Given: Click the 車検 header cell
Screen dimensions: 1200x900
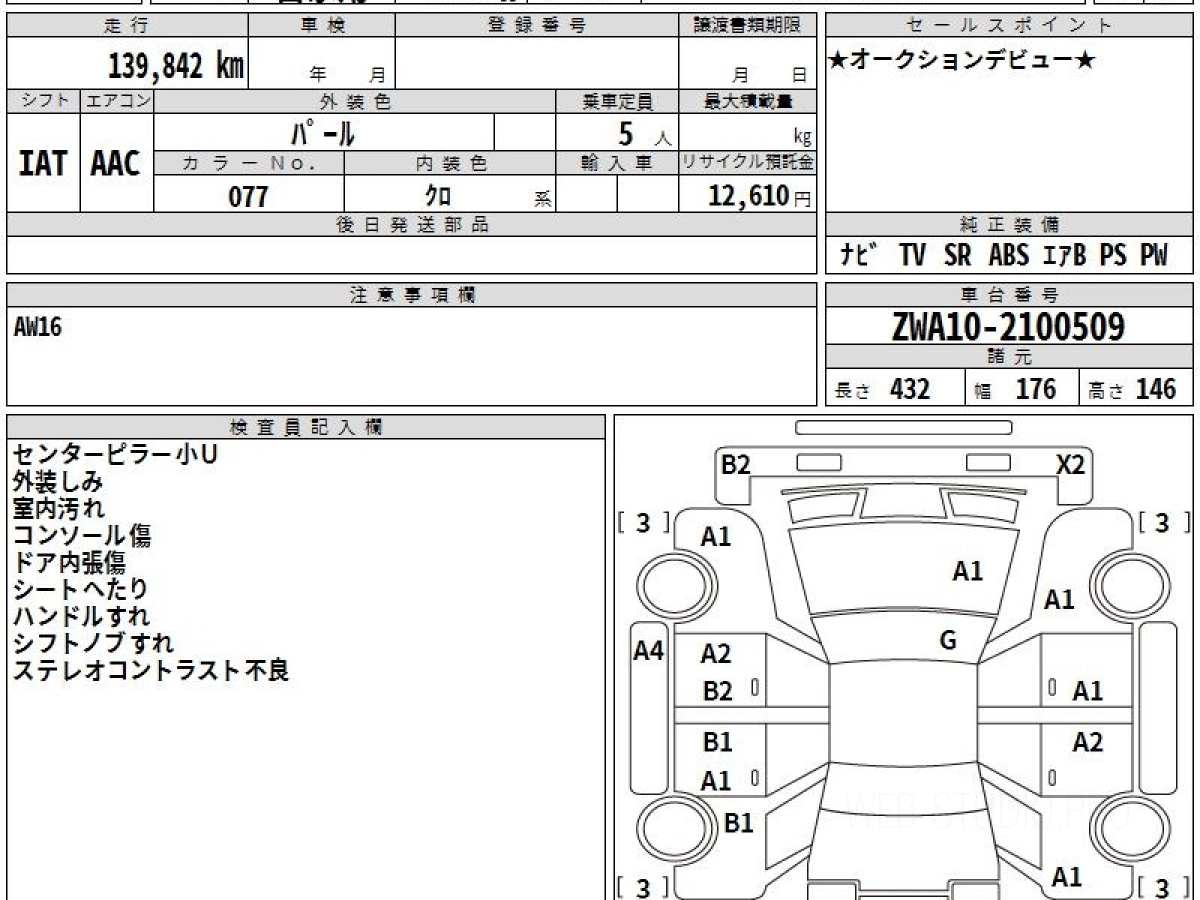Looking at the screenshot, I should 322,26.
